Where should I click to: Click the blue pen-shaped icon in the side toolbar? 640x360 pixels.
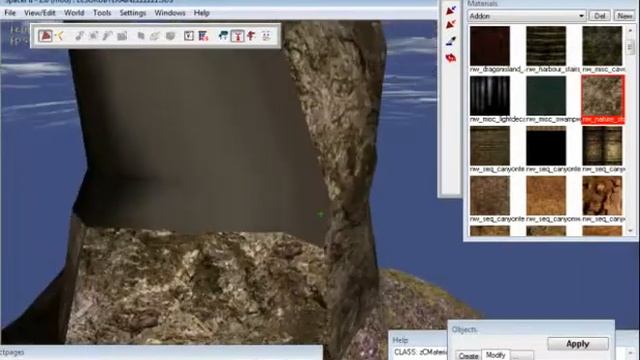(451, 41)
